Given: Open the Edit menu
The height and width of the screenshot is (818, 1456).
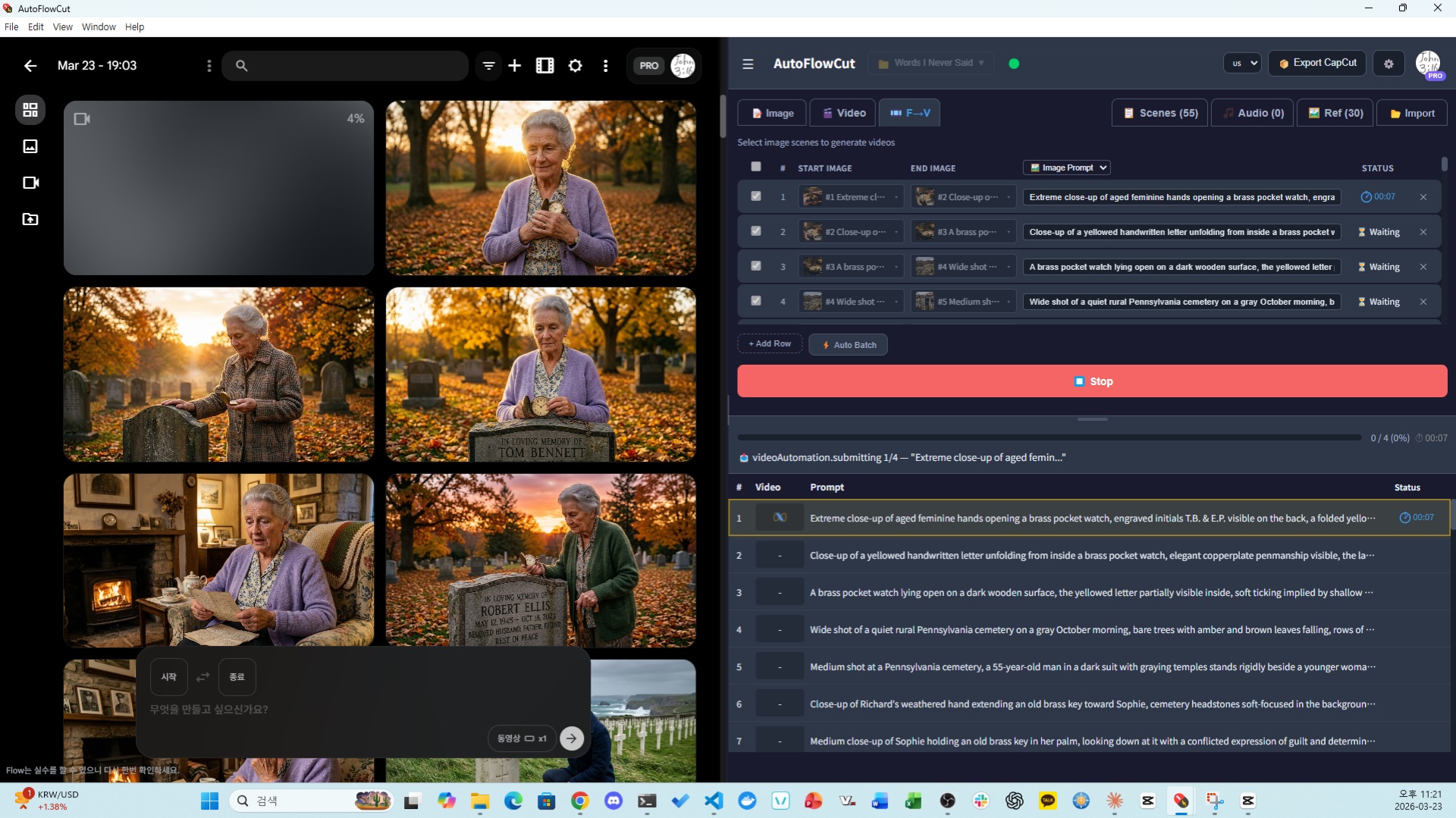Looking at the screenshot, I should click(x=36, y=27).
